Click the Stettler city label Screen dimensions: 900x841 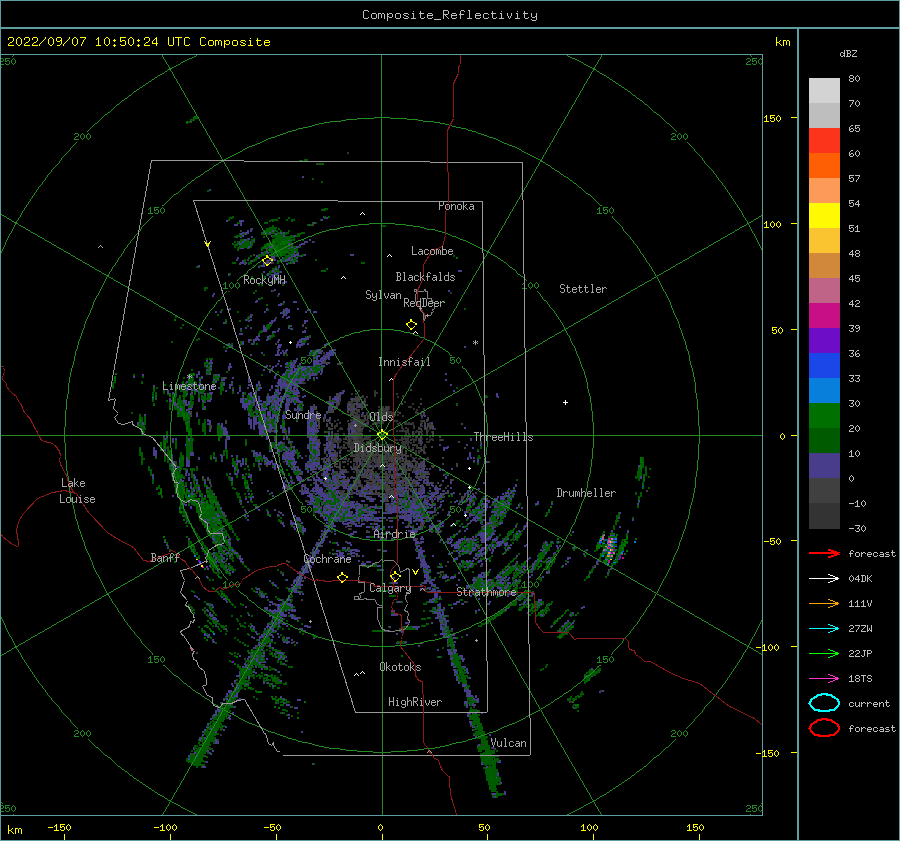click(x=583, y=289)
